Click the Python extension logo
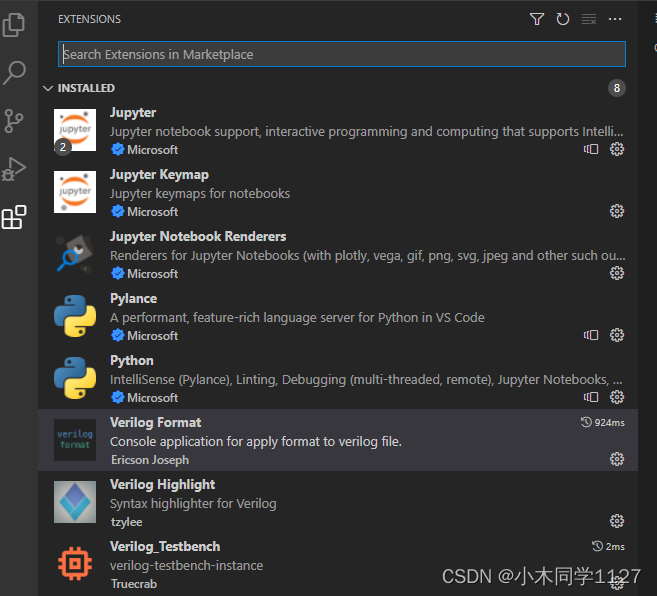This screenshot has height=596, width=657. [75, 378]
